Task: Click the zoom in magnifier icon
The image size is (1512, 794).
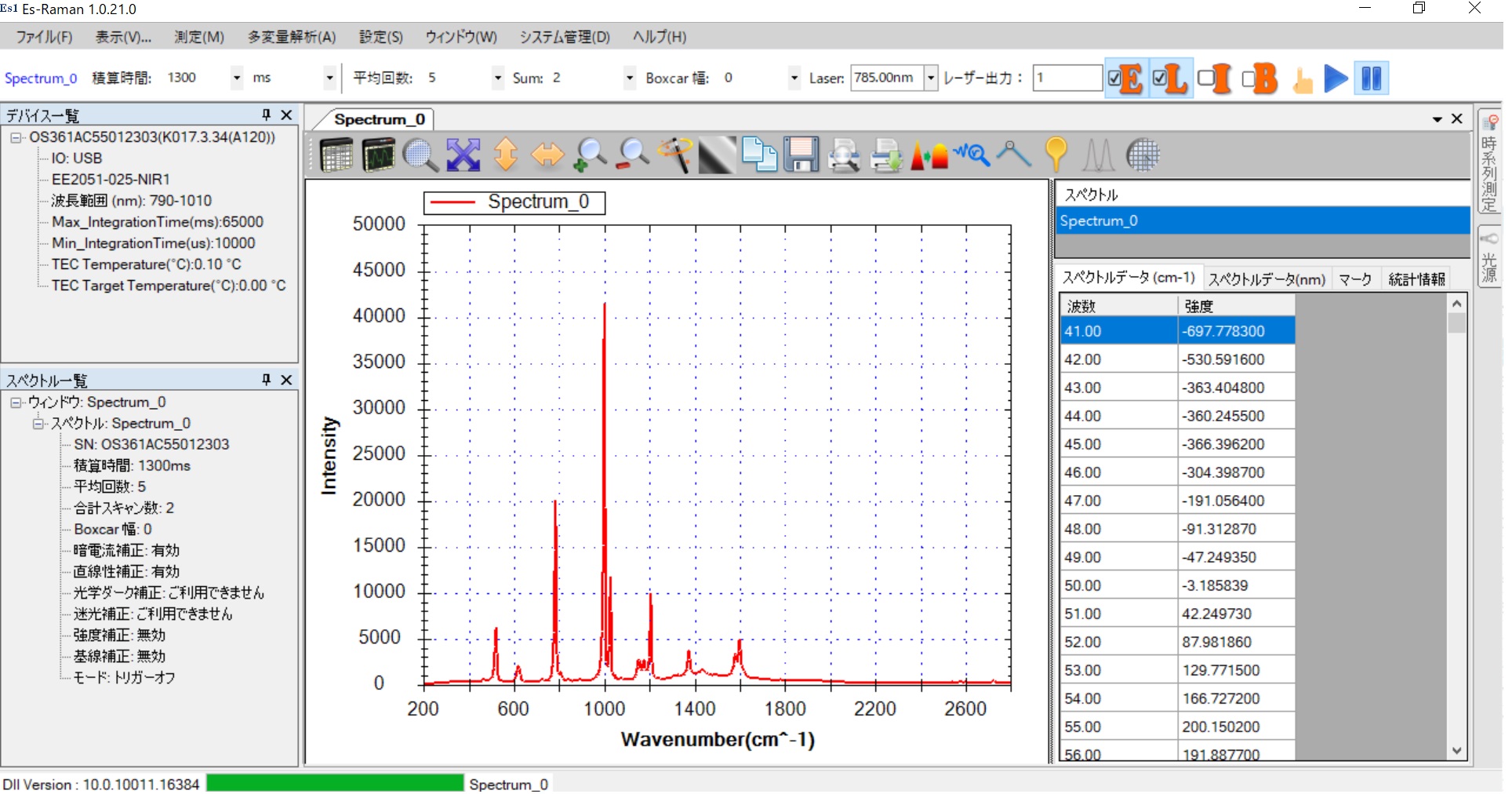Action: pyautogui.click(x=590, y=155)
